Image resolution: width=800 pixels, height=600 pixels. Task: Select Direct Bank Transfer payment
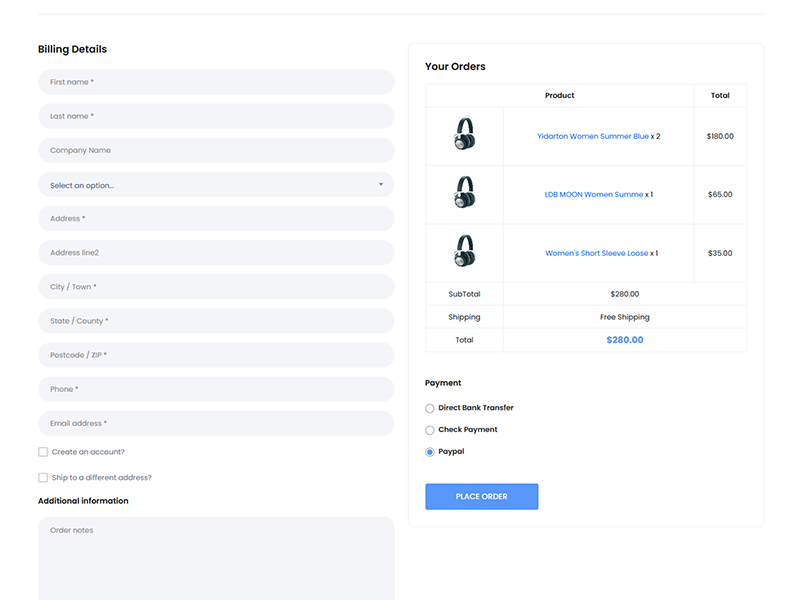click(430, 408)
